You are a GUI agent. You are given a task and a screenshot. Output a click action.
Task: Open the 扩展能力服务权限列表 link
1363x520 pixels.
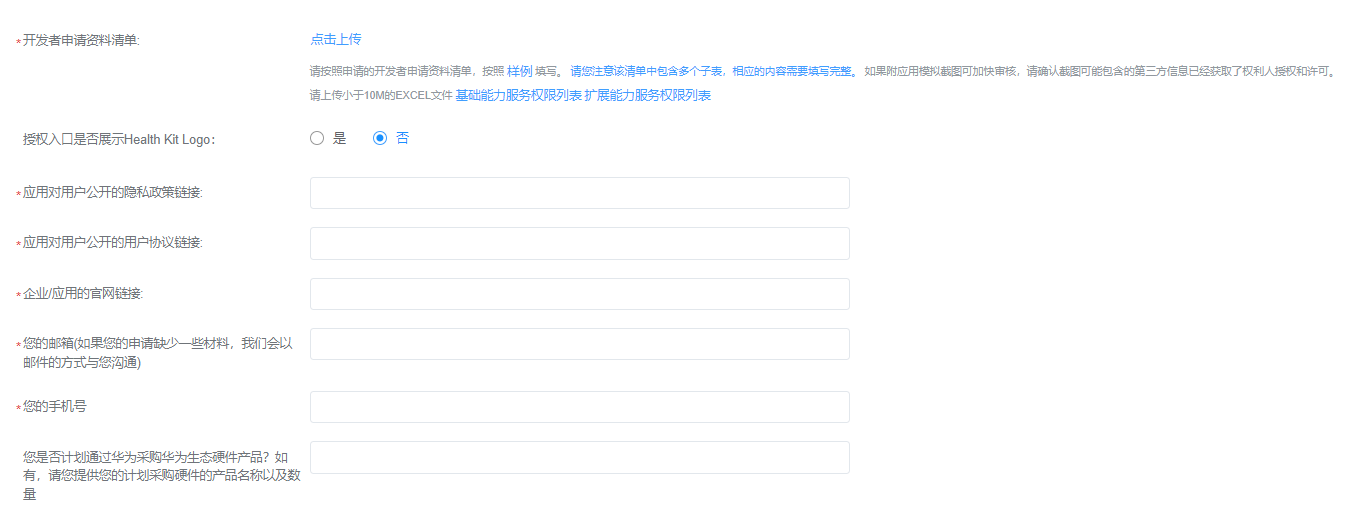pyautogui.click(x=648, y=95)
